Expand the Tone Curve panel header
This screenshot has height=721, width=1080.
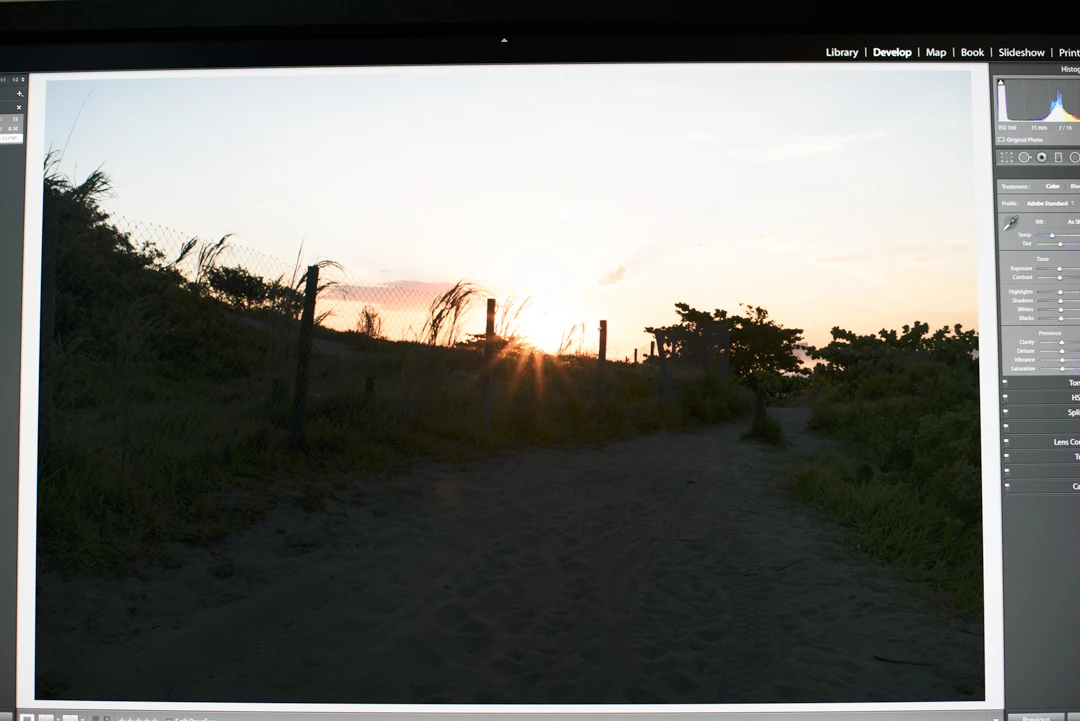coord(1041,382)
